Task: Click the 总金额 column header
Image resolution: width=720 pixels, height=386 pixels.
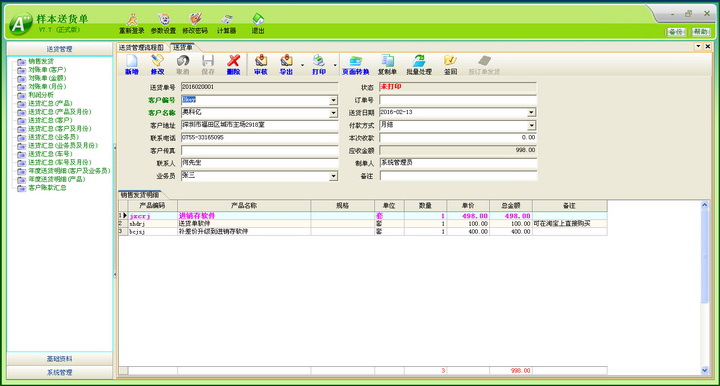Action: point(511,206)
